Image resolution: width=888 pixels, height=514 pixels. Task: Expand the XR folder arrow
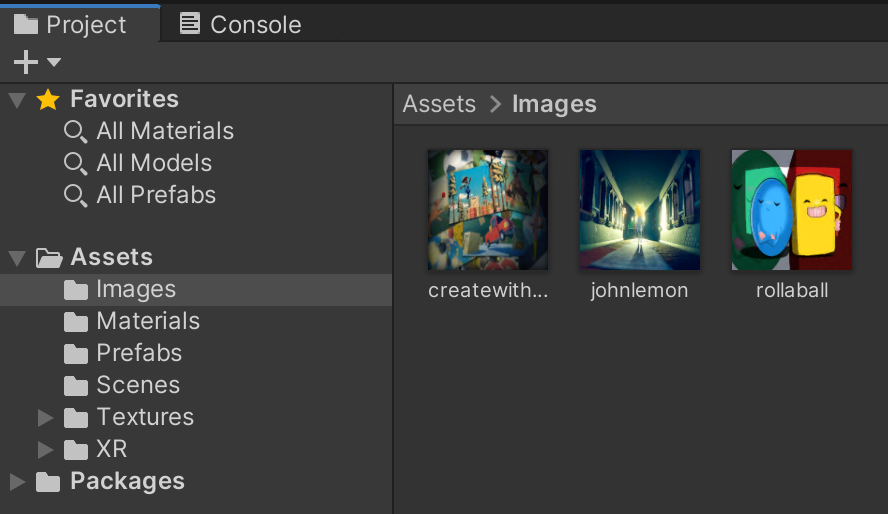click(45, 449)
